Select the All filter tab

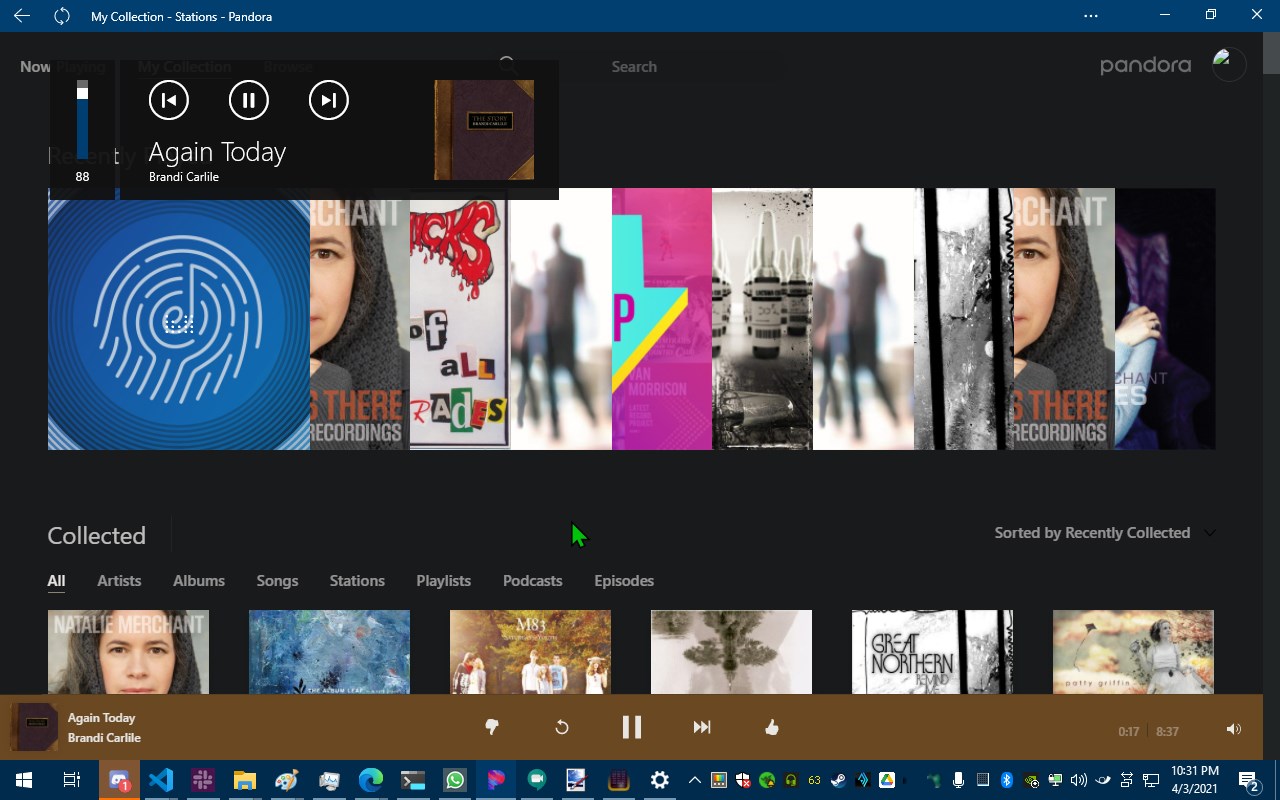click(56, 581)
